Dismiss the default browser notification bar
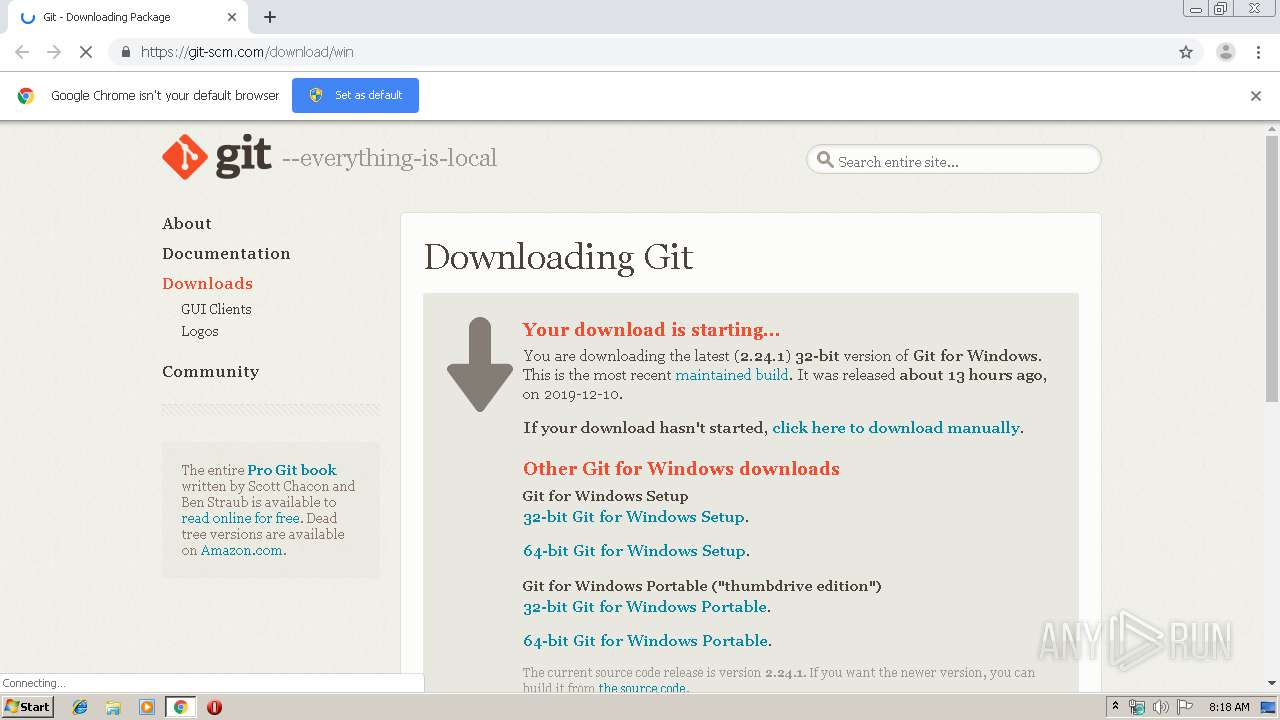The height and width of the screenshot is (720, 1280). [x=1256, y=96]
